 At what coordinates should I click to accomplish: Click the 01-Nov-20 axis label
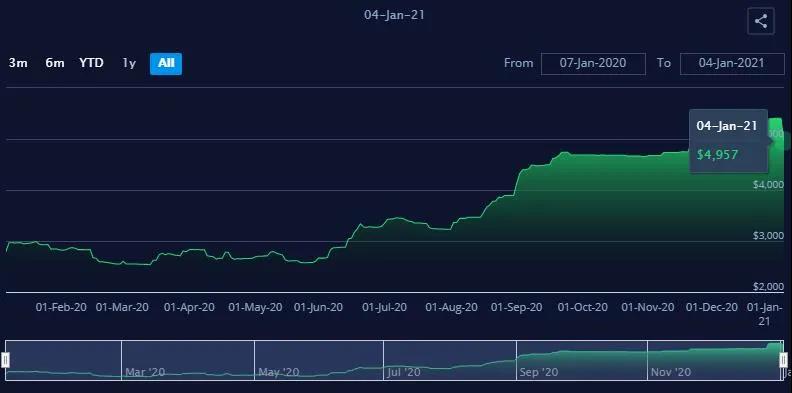pyautogui.click(x=648, y=307)
